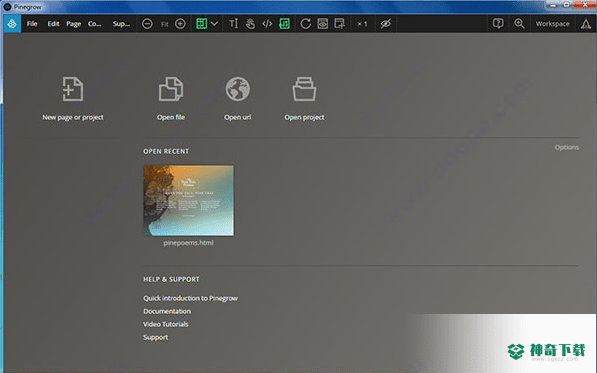Click the add page view icon
The image size is (597, 373).
(x=339, y=24)
